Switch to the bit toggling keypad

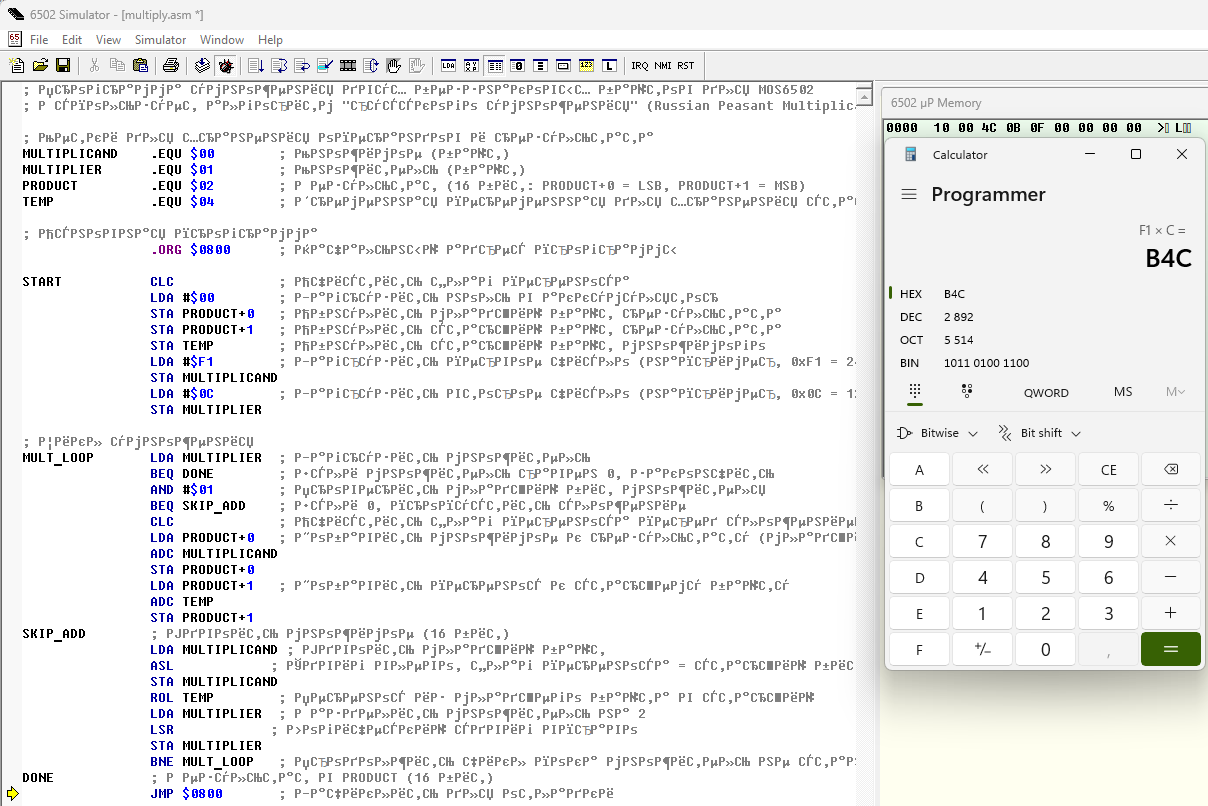pos(966,392)
